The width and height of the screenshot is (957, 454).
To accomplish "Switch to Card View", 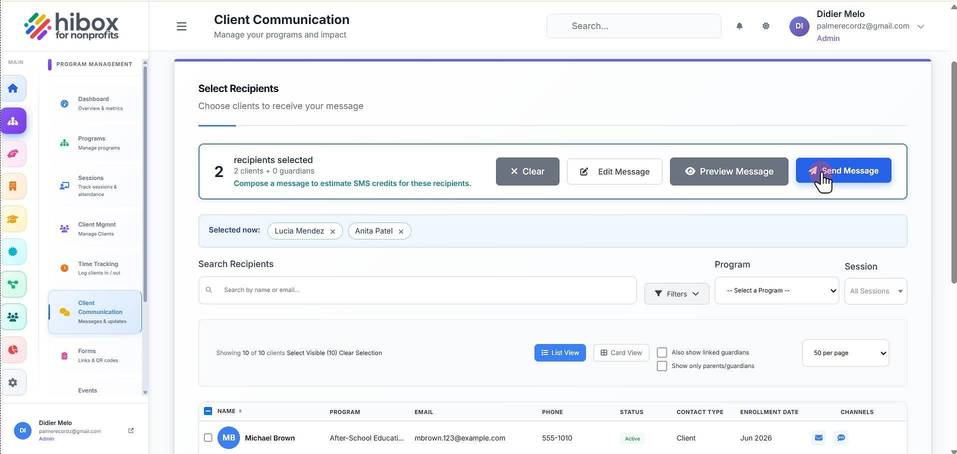I will pos(621,353).
